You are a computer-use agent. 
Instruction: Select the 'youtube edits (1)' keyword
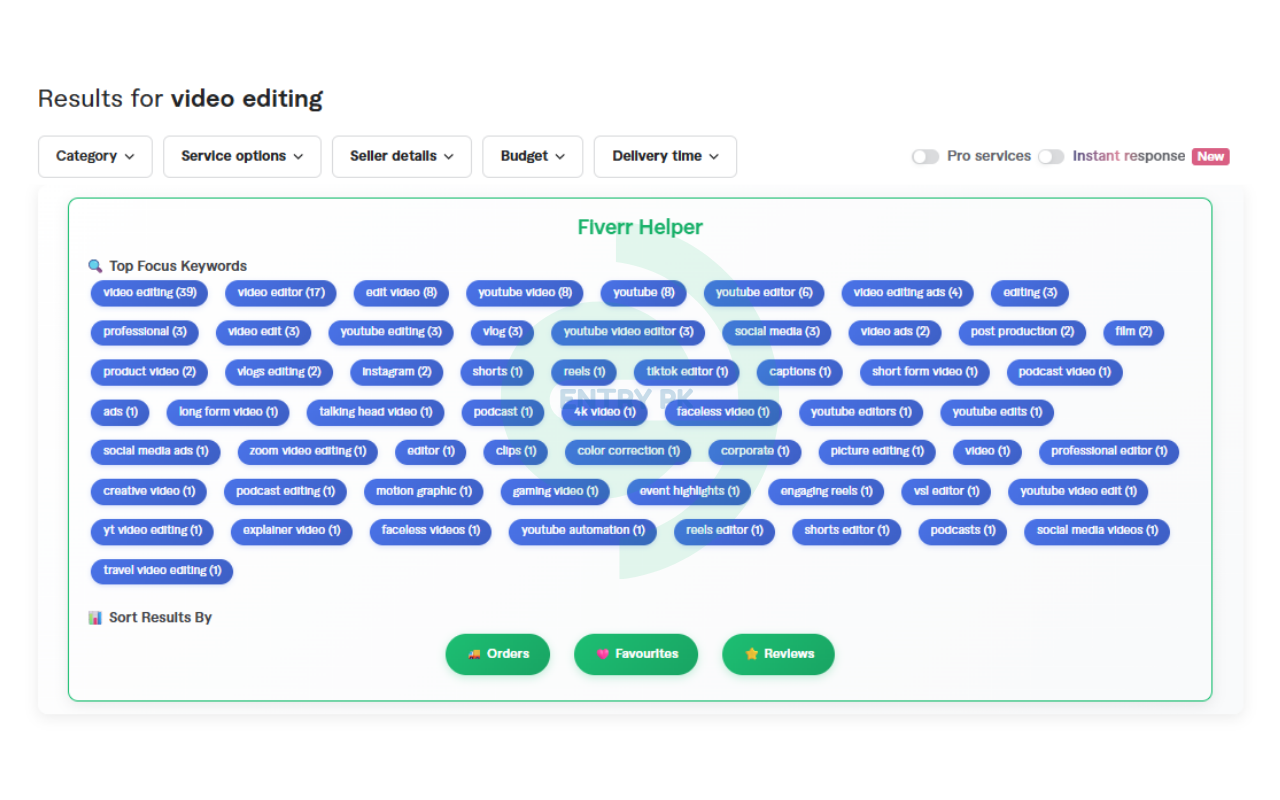[997, 412]
